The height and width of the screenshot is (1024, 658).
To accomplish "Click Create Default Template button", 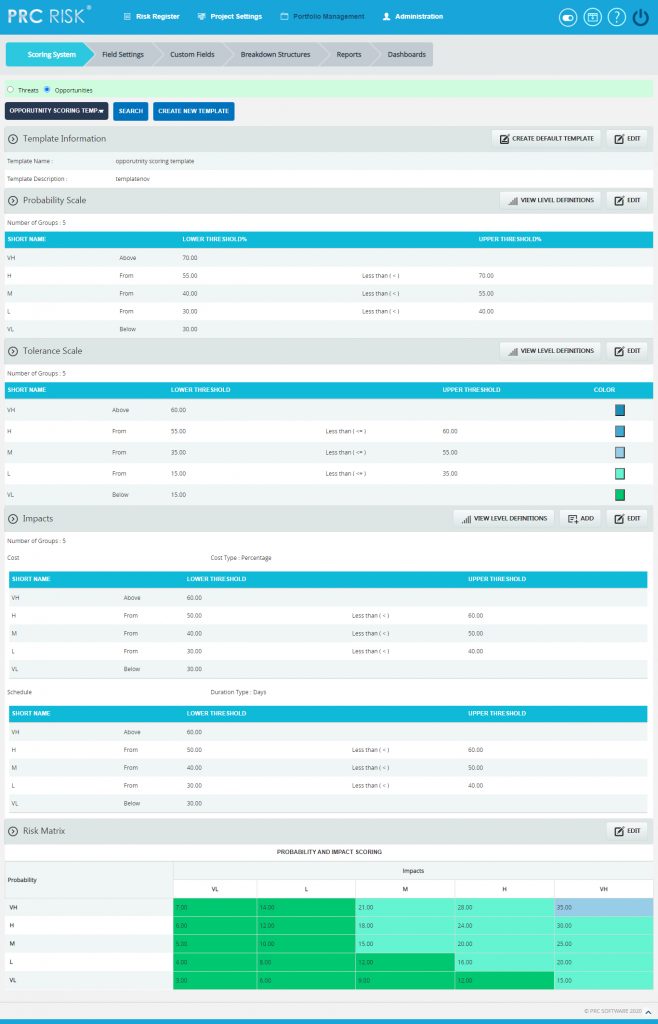I will pos(546,138).
